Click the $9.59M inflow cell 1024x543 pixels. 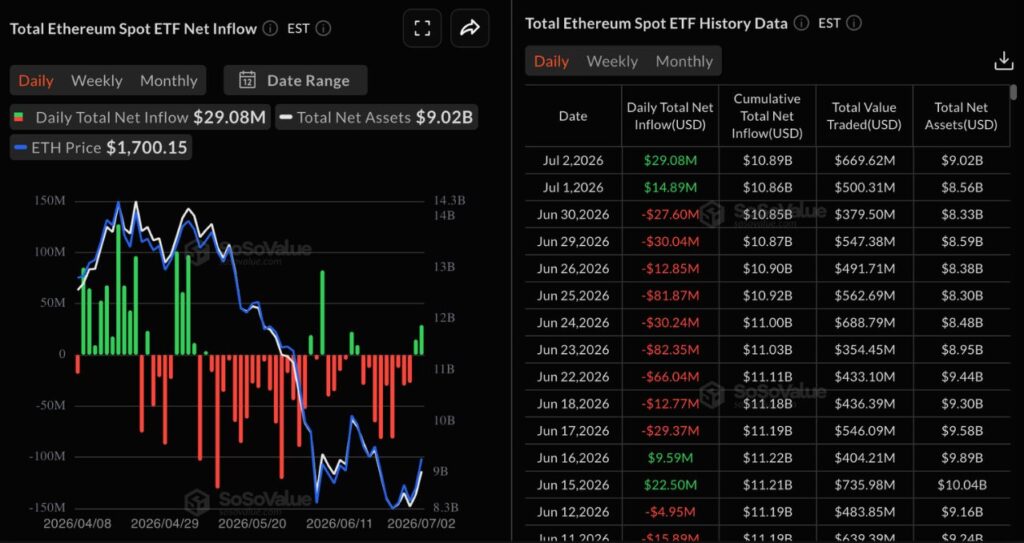pos(670,458)
